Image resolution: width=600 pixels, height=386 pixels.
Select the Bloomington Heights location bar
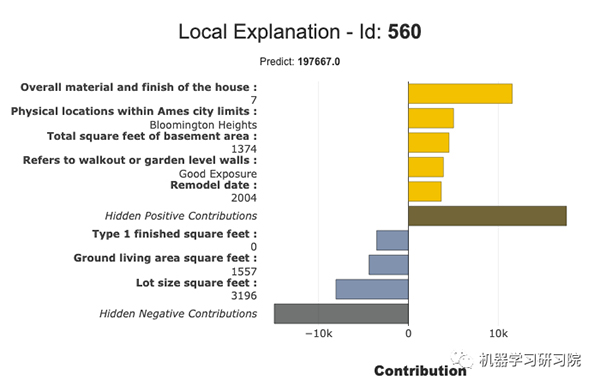click(431, 118)
